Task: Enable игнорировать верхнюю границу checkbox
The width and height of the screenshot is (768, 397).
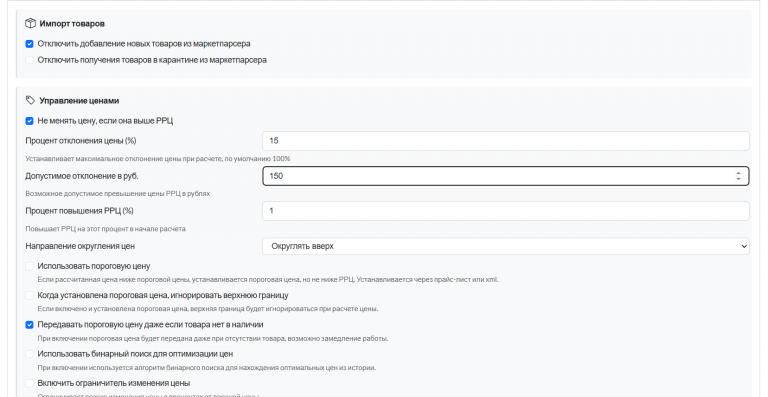Action: point(29,295)
